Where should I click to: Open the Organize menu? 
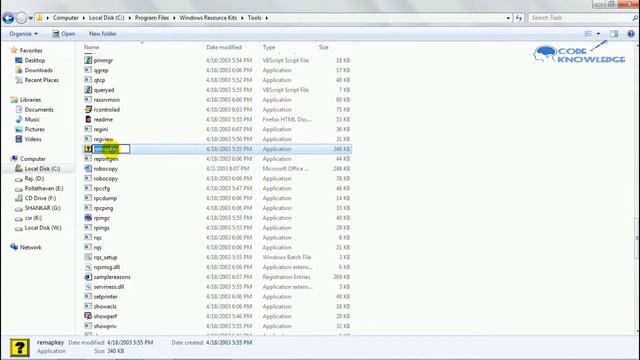23,34
